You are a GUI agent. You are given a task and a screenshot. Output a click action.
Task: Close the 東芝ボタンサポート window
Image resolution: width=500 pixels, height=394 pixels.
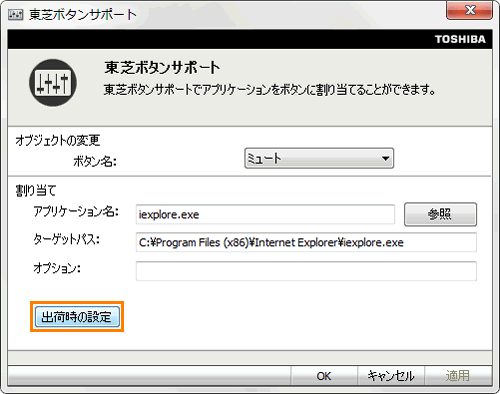pos(469,10)
